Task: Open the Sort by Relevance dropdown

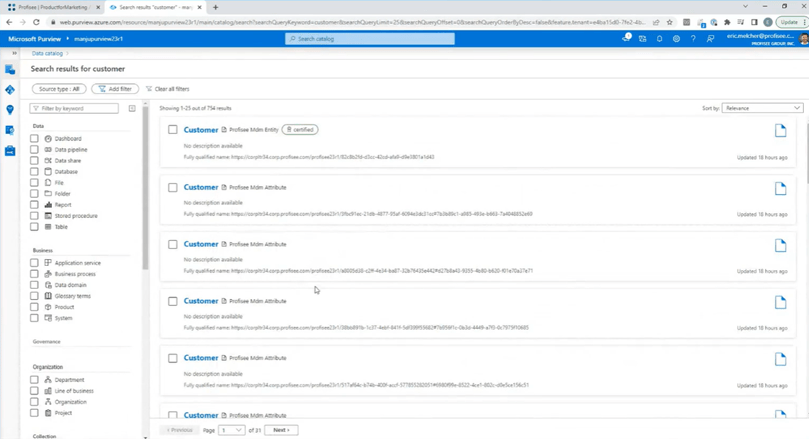Action: [x=762, y=108]
